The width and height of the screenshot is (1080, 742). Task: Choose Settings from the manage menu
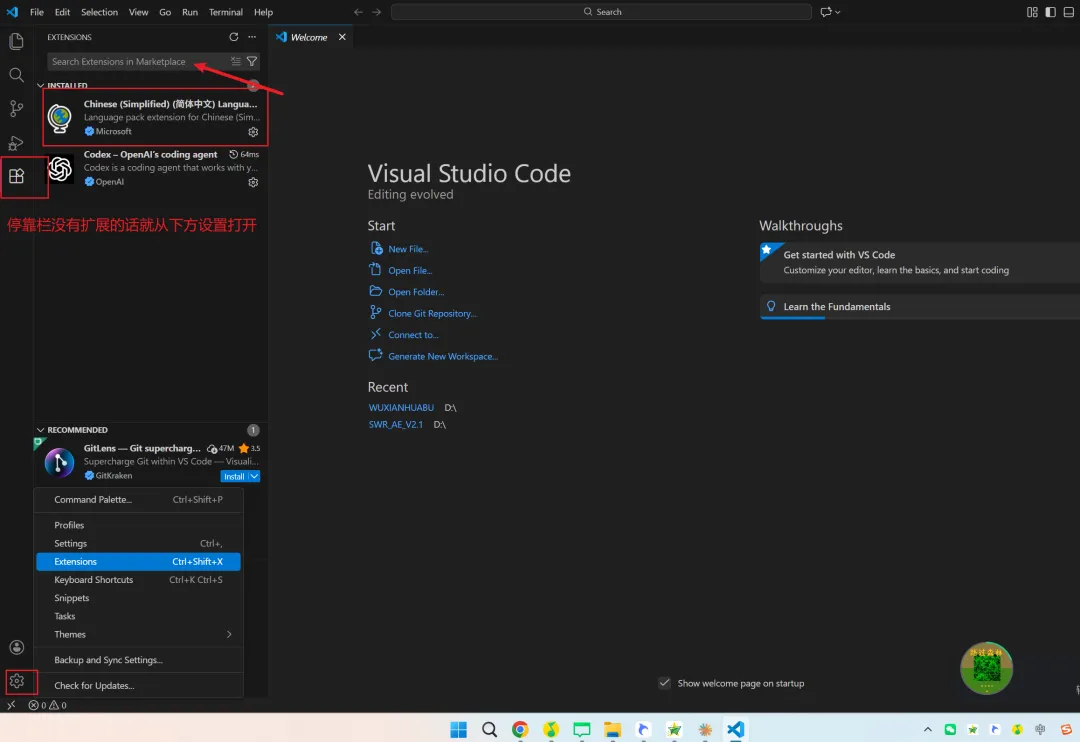tap(138, 544)
